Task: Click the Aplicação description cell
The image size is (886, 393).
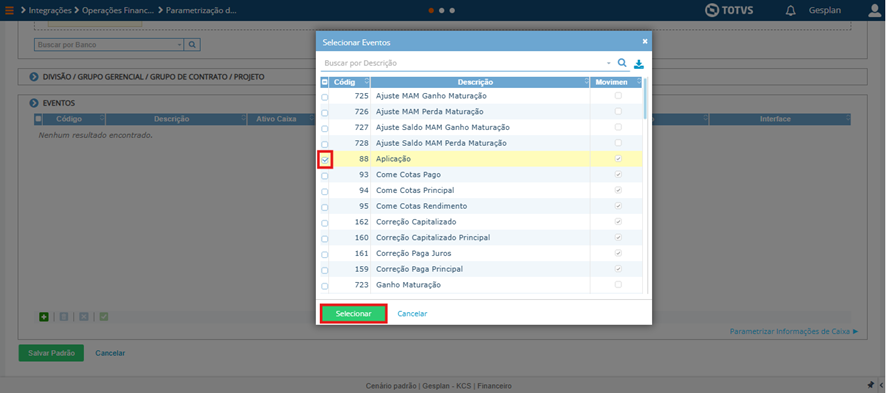Action: (x=480, y=159)
